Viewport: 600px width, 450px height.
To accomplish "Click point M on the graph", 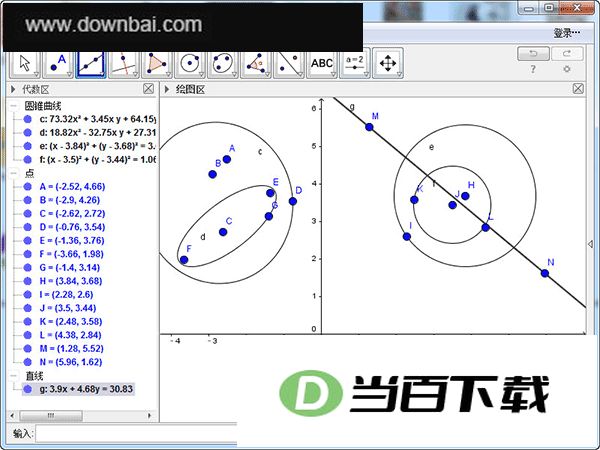I will click(x=369, y=127).
